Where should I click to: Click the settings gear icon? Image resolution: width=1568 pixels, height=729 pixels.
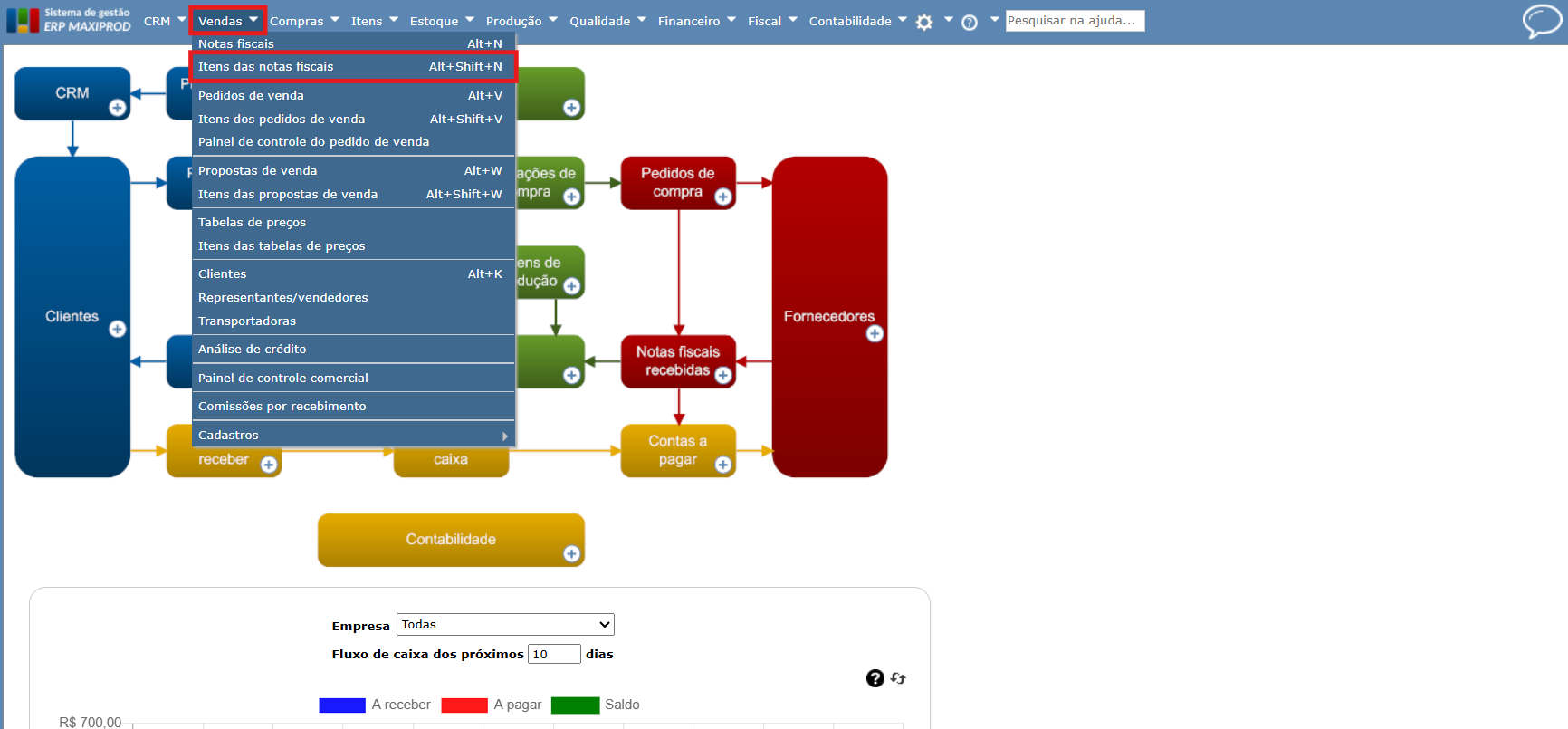click(924, 23)
